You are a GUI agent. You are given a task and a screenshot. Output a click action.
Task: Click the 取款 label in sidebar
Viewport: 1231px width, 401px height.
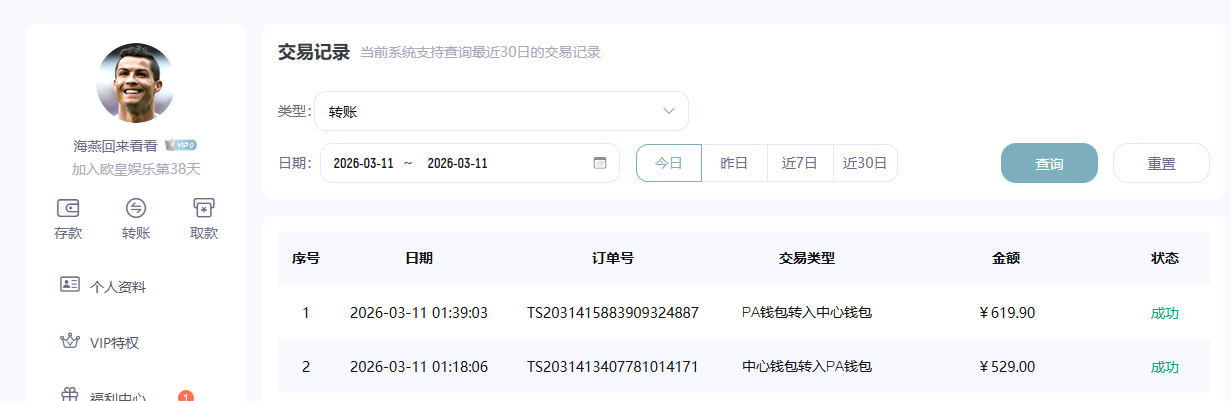(204, 233)
